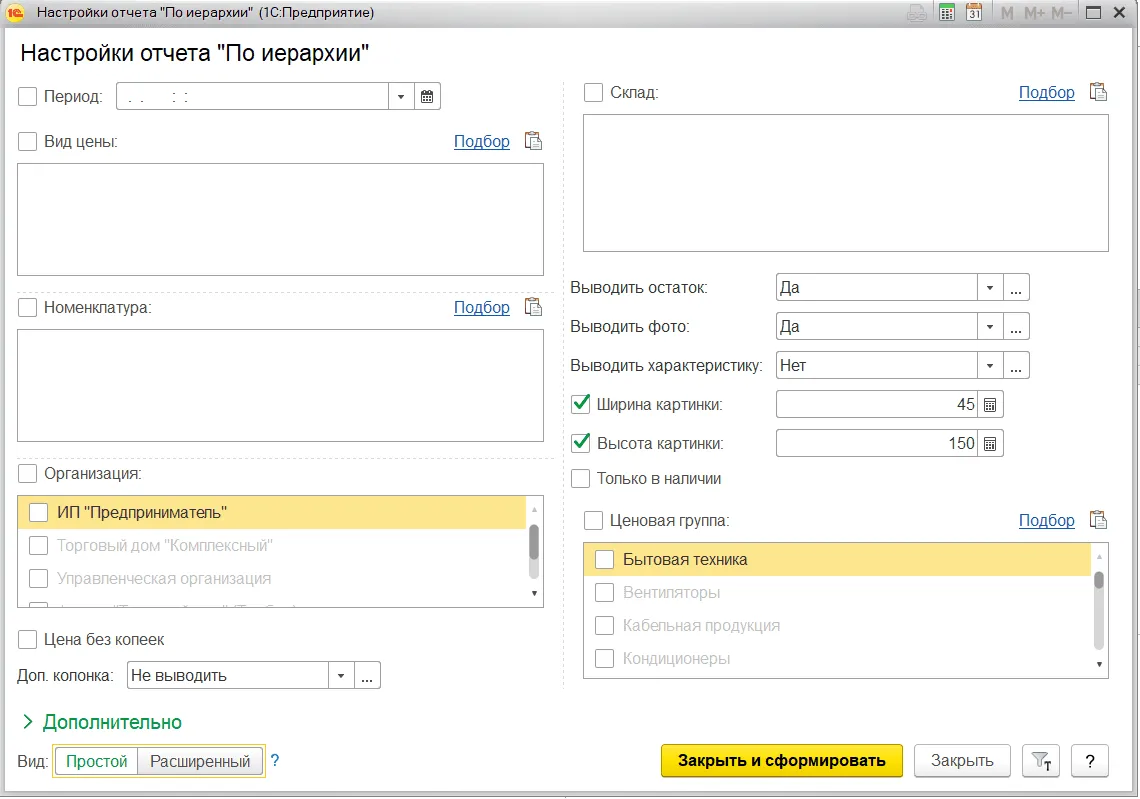This screenshot has width=1140, height=799.
Task: Enable the Только в наличии checkbox
Action: point(581,478)
